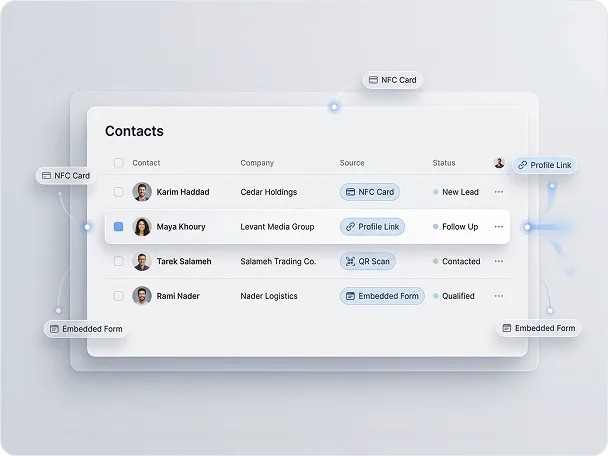The height and width of the screenshot is (456, 608).
Task: Click the Embedded Form chip below the Status column
Action: click(539, 328)
